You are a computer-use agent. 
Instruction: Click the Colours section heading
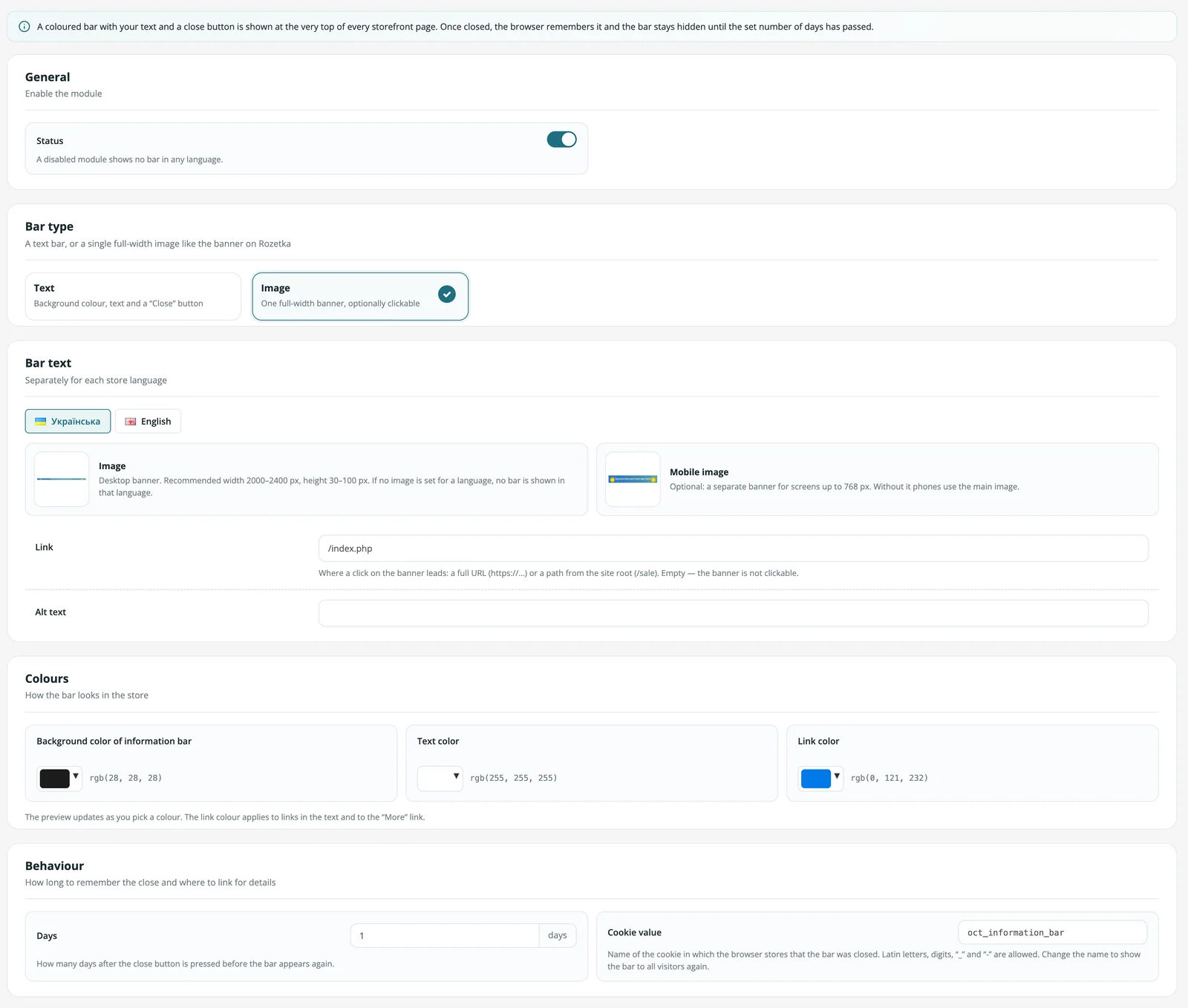click(47, 678)
